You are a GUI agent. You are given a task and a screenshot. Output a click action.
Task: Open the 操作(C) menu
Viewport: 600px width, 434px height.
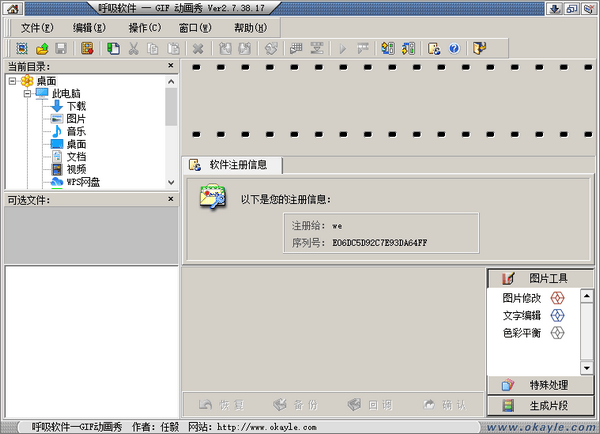click(x=144, y=27)
